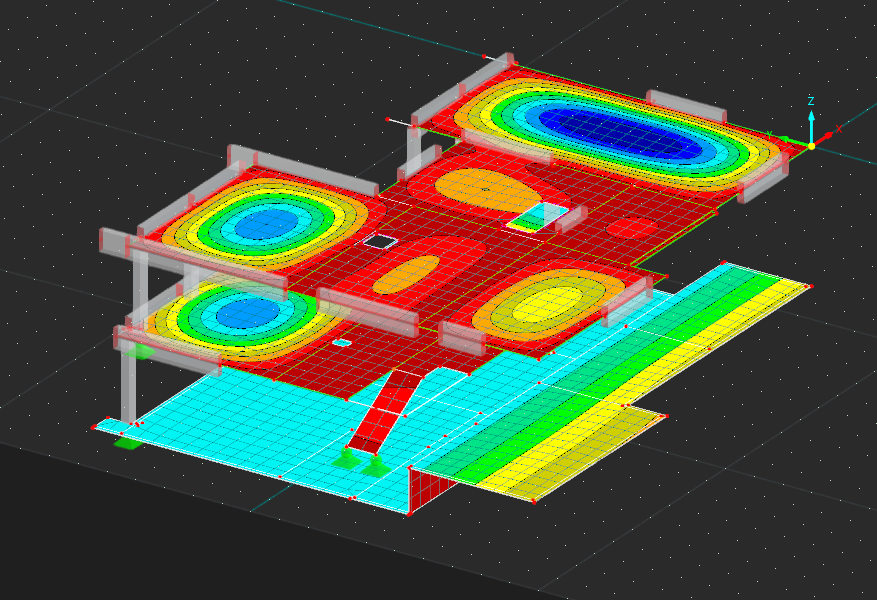
Task: Click the green support under the tall left column
Action: click(137, 351)
